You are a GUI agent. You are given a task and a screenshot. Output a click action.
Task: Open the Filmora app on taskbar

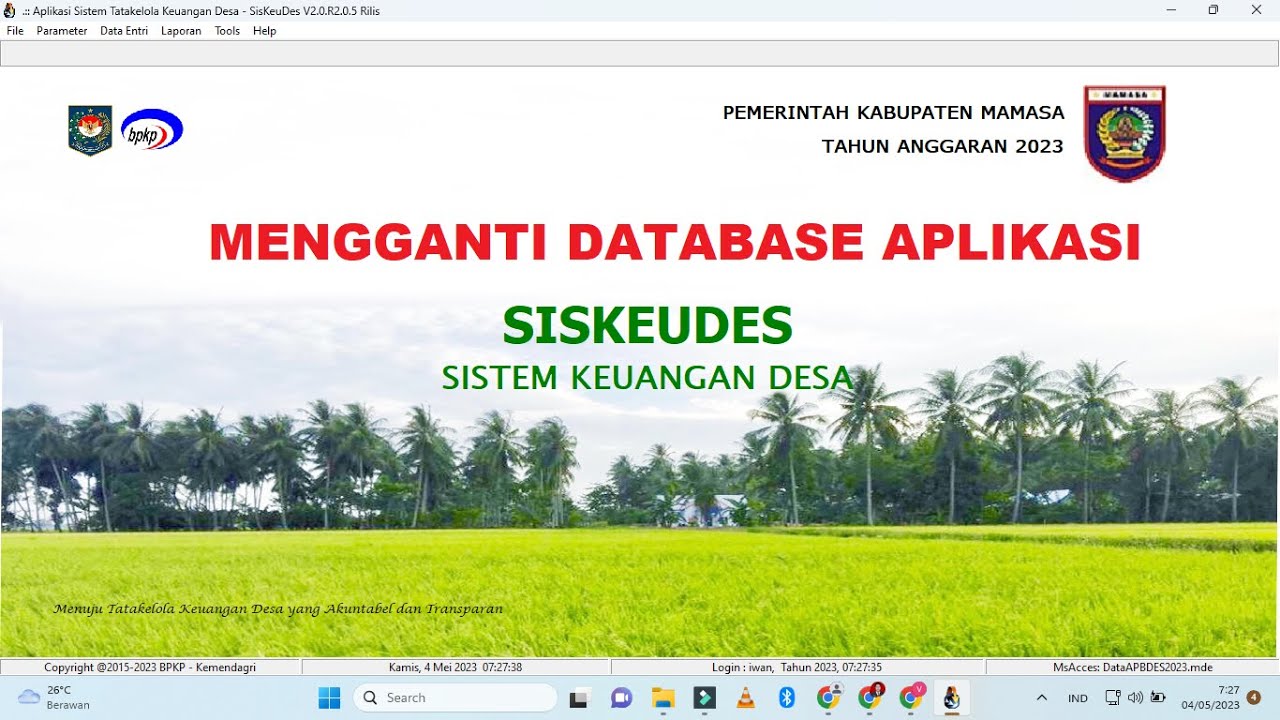[705, 698]
